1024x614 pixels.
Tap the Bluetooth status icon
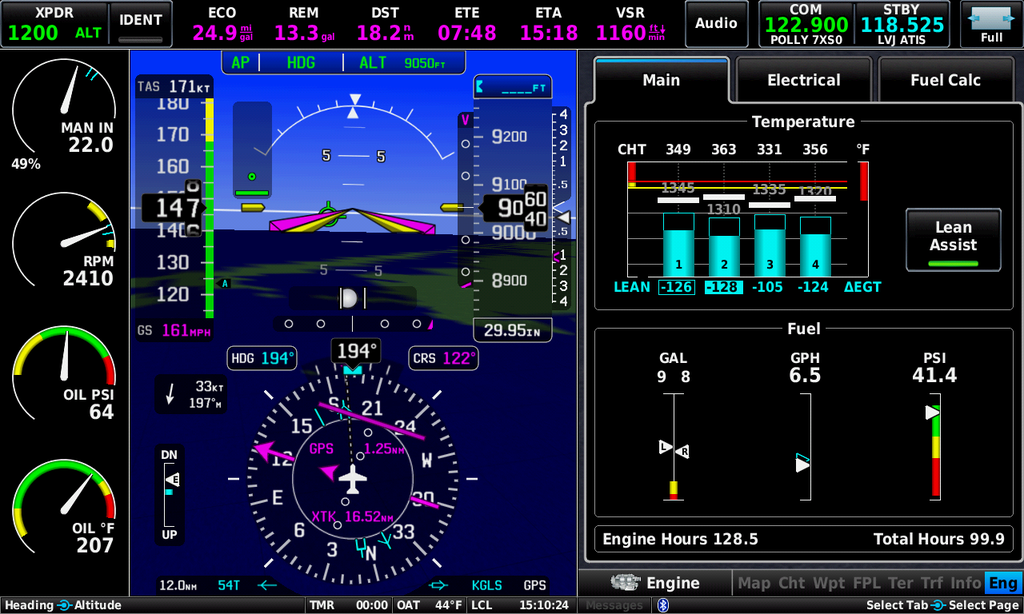tap(662, 605)
